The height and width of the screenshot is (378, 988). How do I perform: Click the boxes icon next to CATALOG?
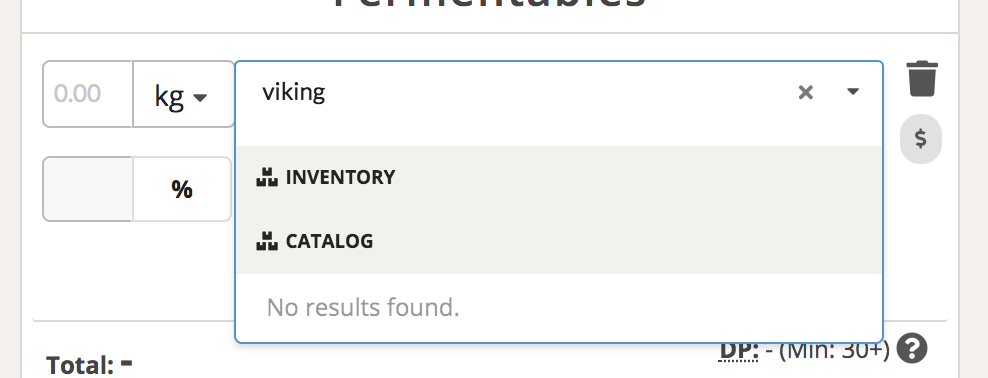(267, 241)
